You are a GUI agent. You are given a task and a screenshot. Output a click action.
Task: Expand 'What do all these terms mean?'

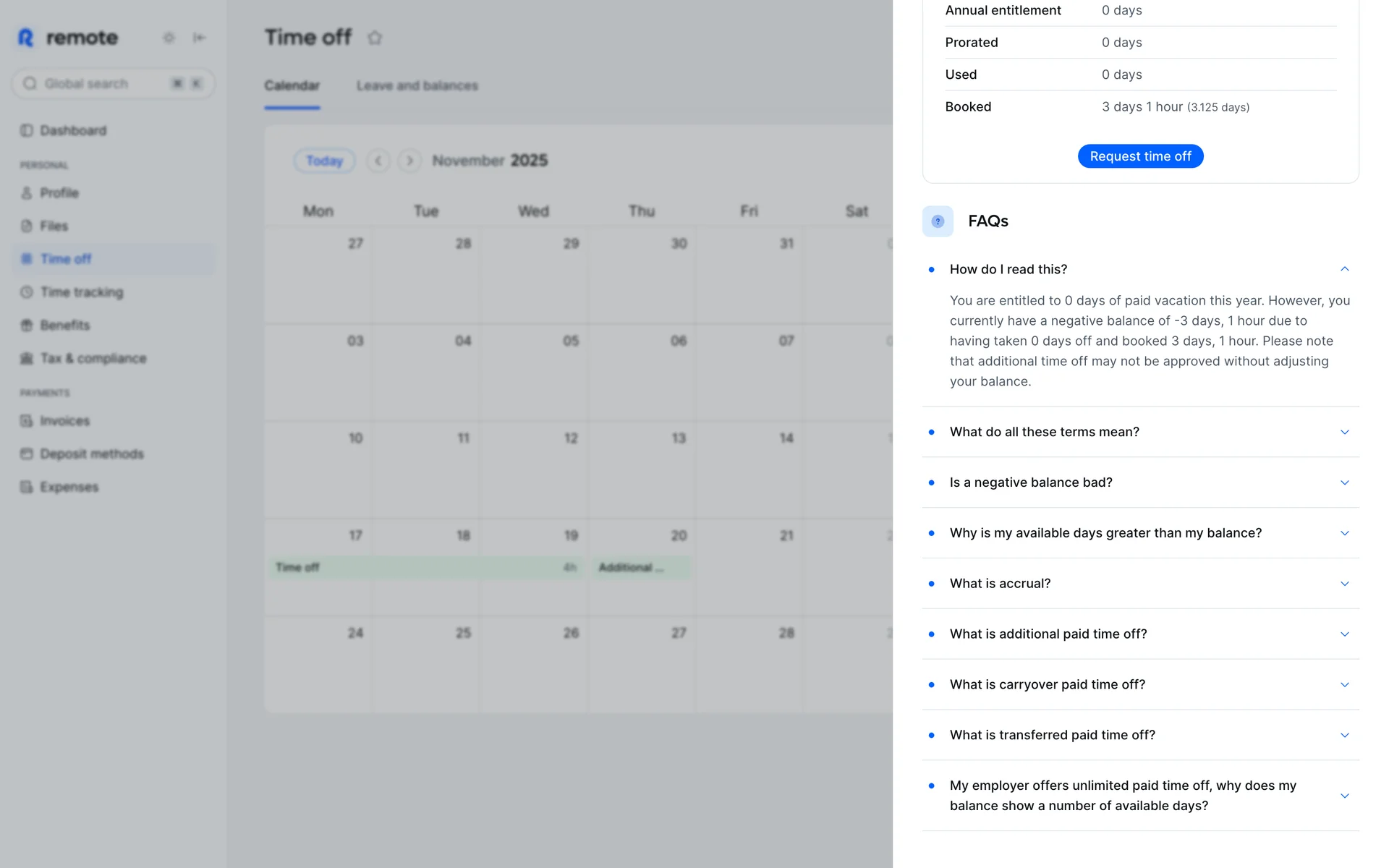1344,432
